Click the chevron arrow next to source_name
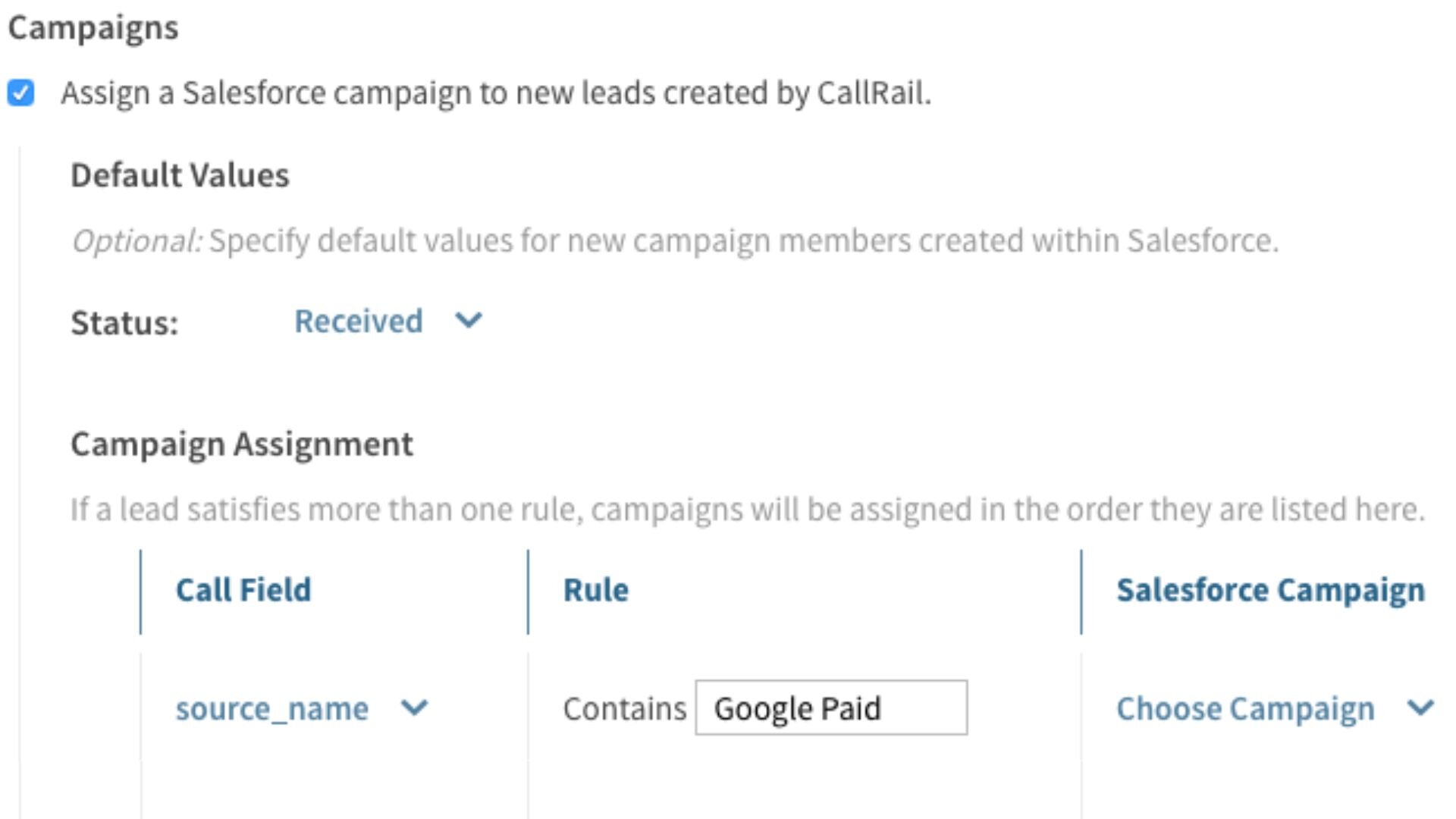 pos(414,708)
